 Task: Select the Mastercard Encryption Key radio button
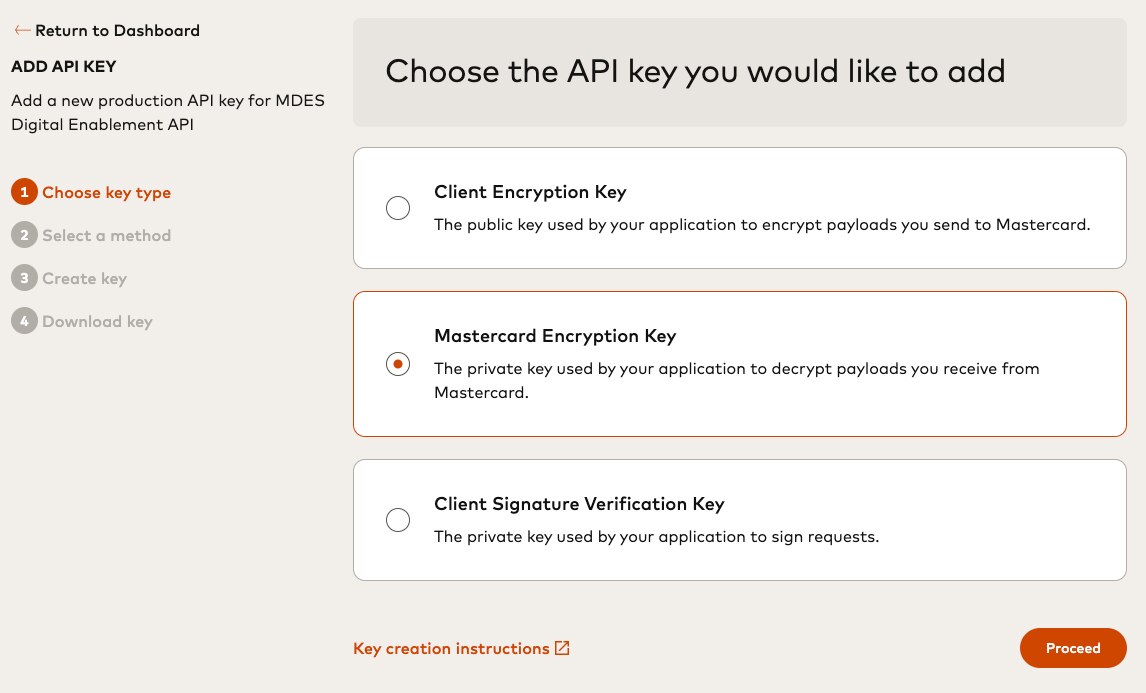click(x=398, y=364)
